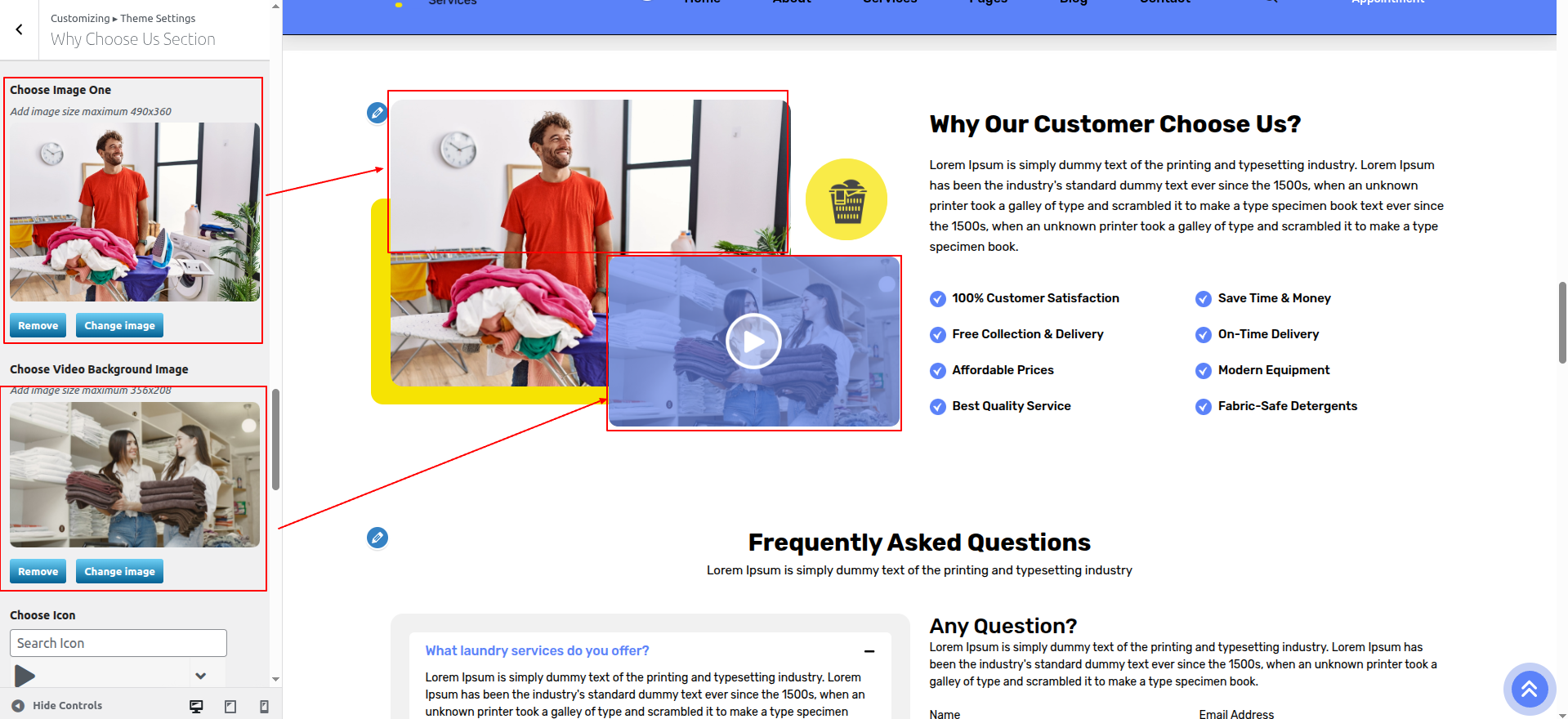This screenshot has height=719, width=1568.
Task: Change the video background image
Action: [120, 571]
